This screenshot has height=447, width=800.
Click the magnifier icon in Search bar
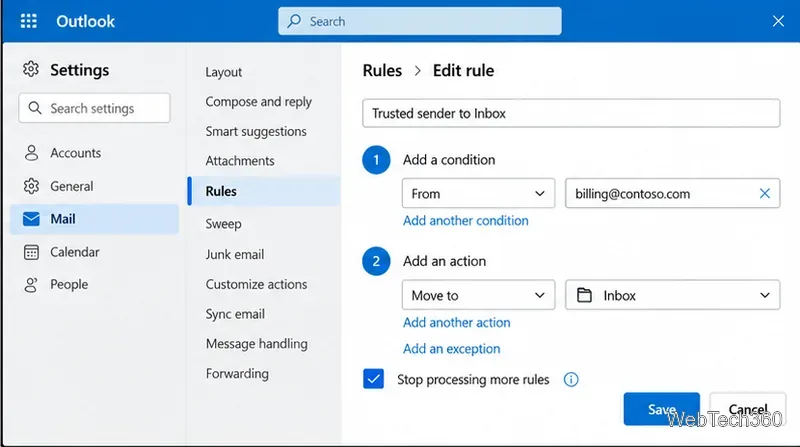point(294,21)
